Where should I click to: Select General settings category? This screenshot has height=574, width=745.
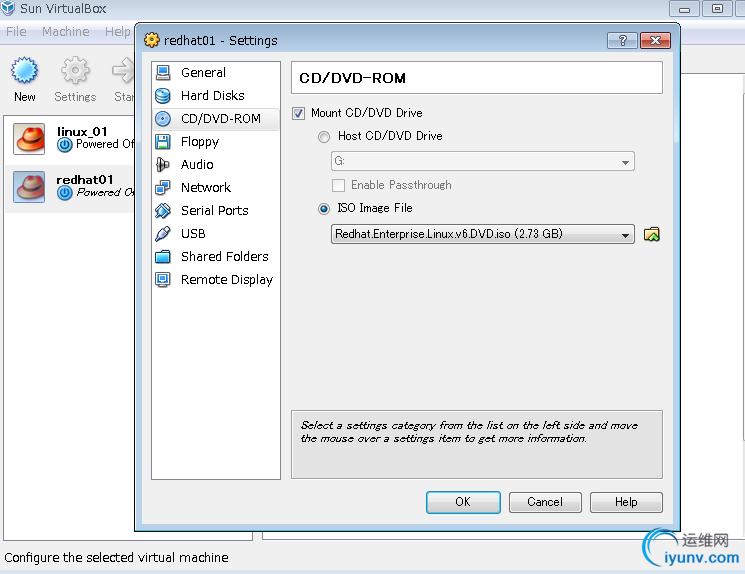[216, 73]
